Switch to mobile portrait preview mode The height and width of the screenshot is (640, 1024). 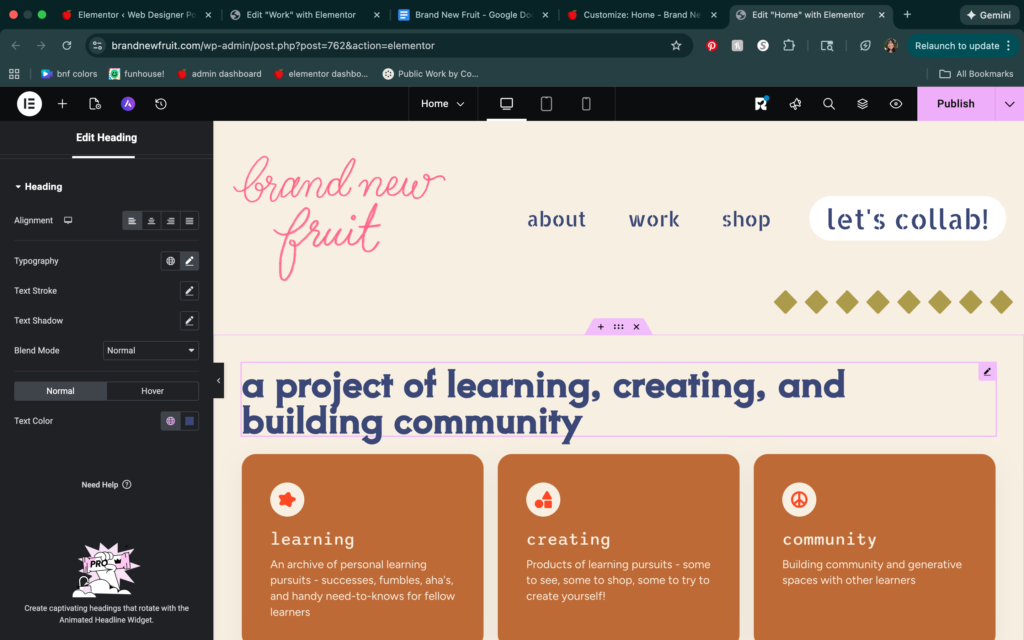[586, 104]
